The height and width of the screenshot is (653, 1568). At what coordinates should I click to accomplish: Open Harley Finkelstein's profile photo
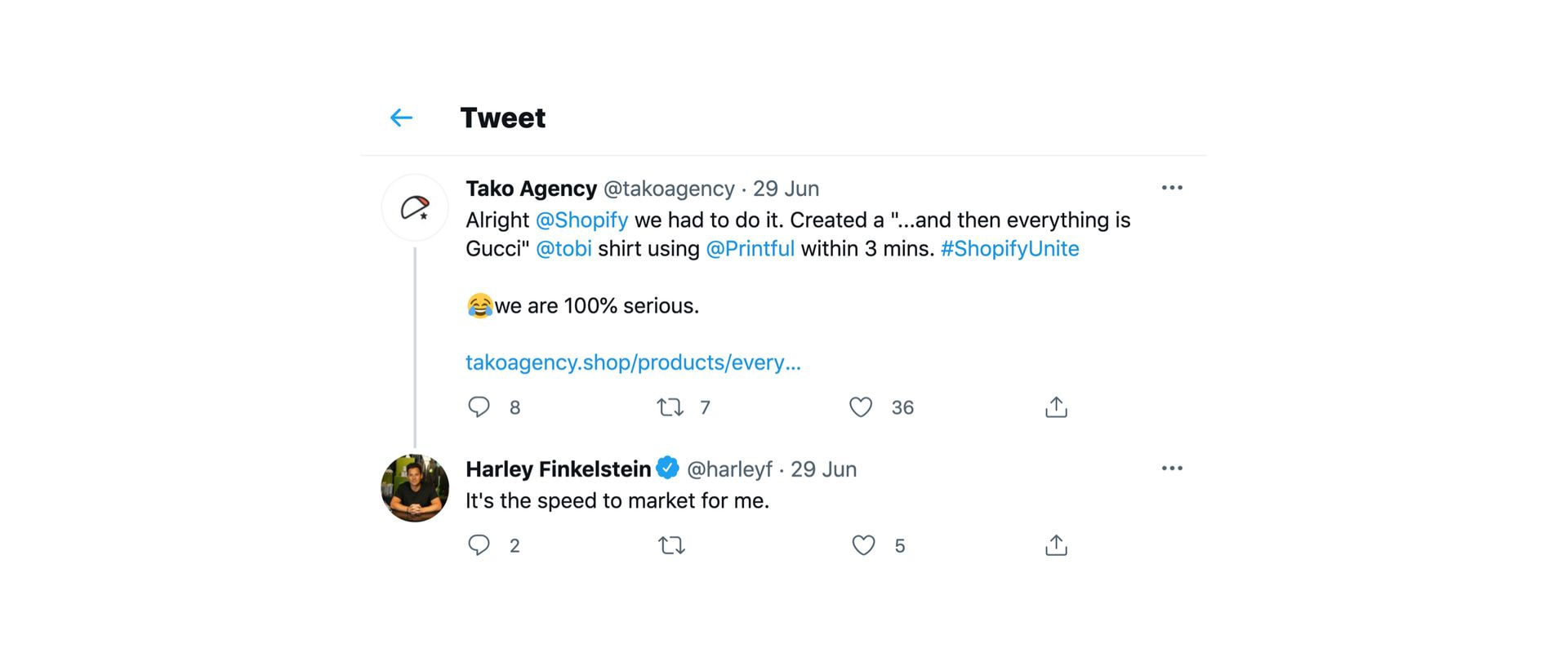(415, 488)
